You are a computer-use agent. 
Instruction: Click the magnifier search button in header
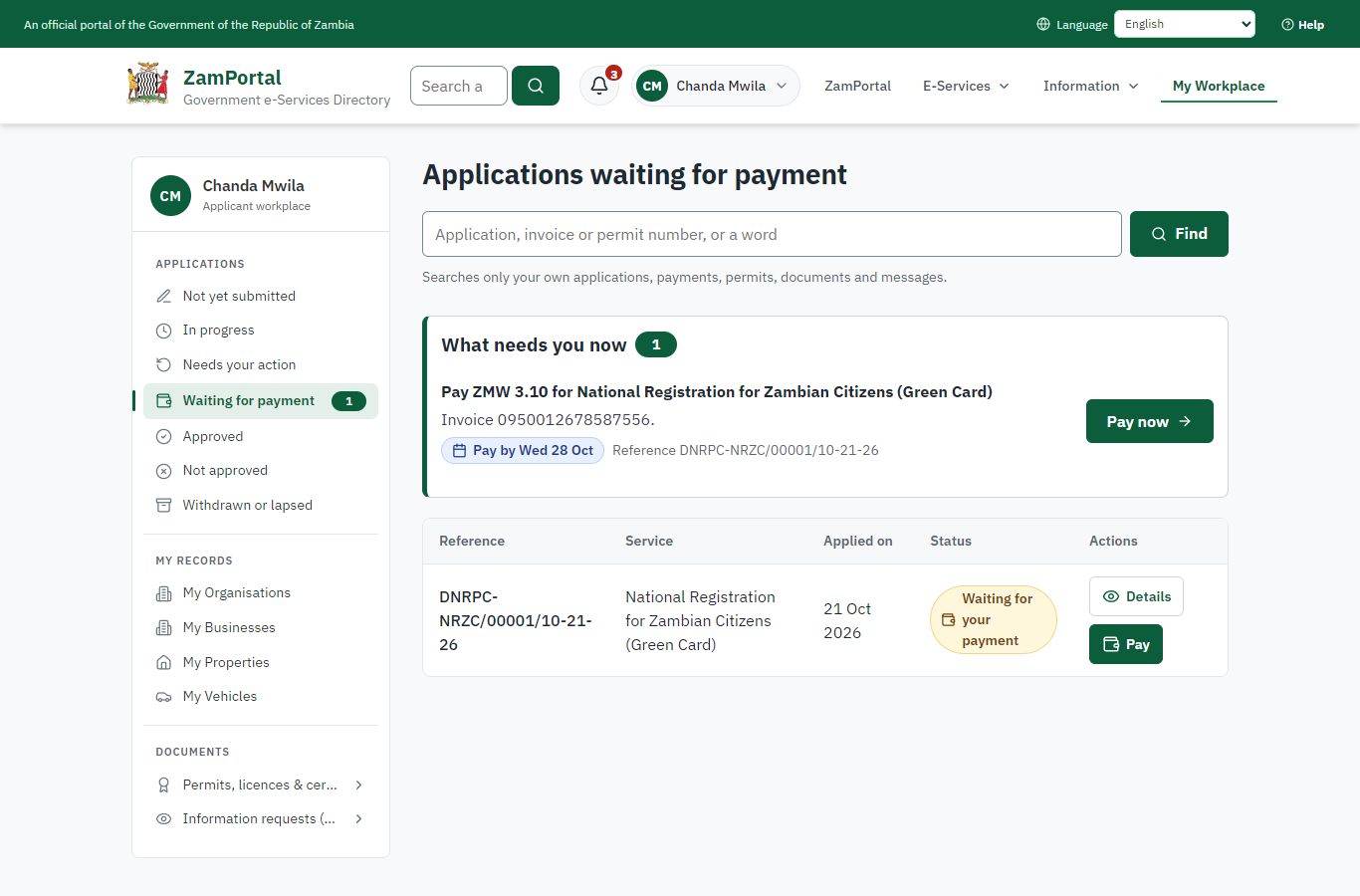(536, 86)
